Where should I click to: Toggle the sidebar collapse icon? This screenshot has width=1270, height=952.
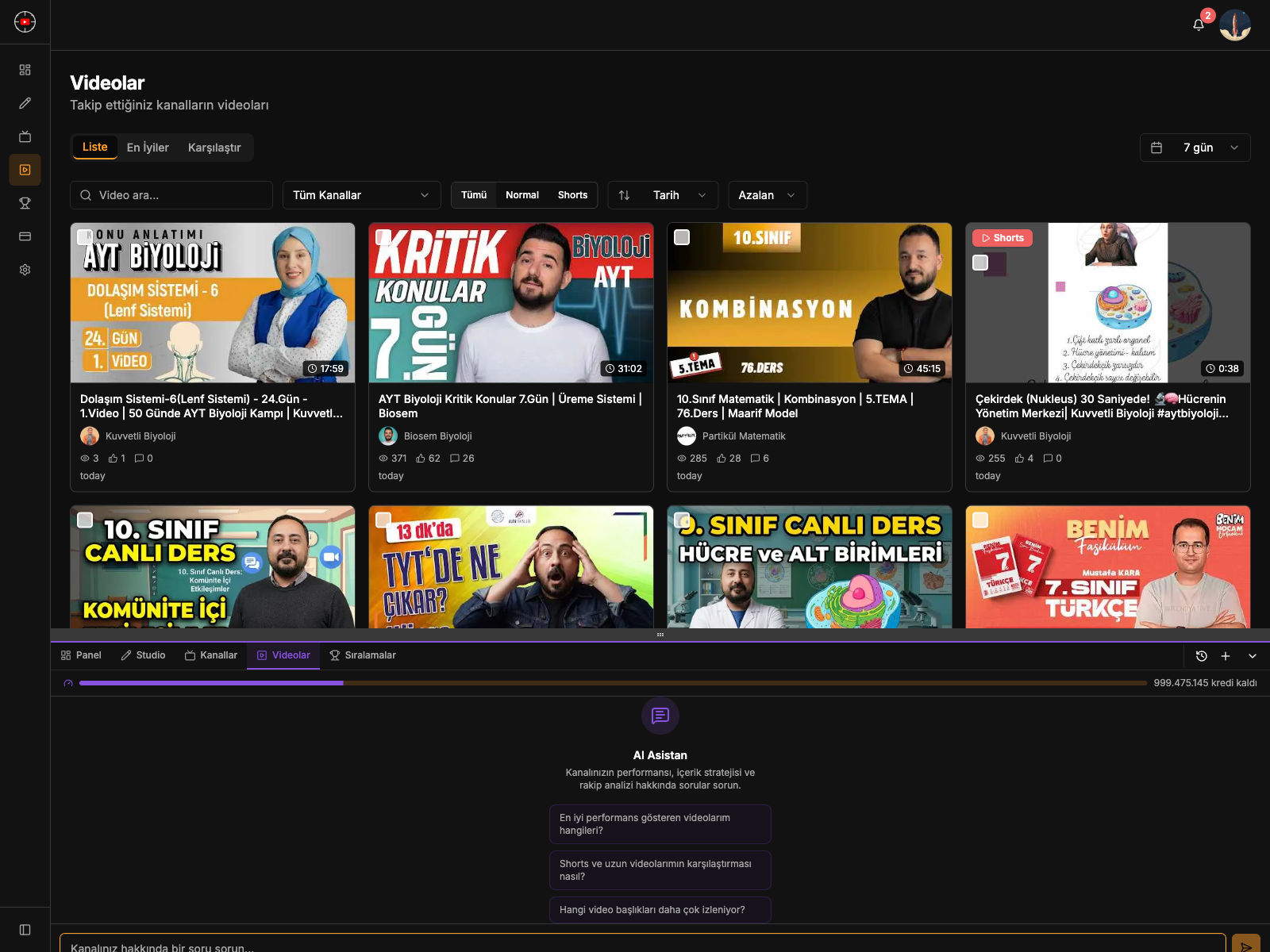click(x=25, y=930)
